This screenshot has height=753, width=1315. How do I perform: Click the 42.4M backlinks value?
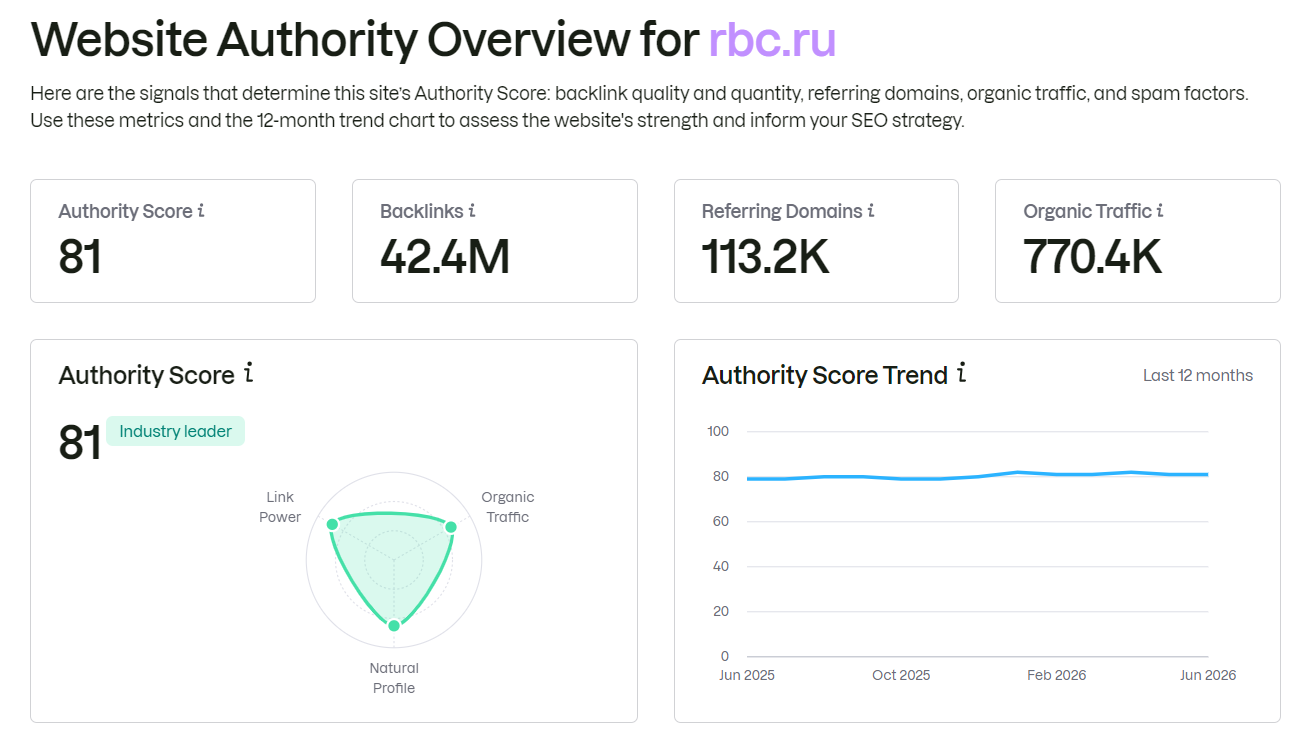445,257
